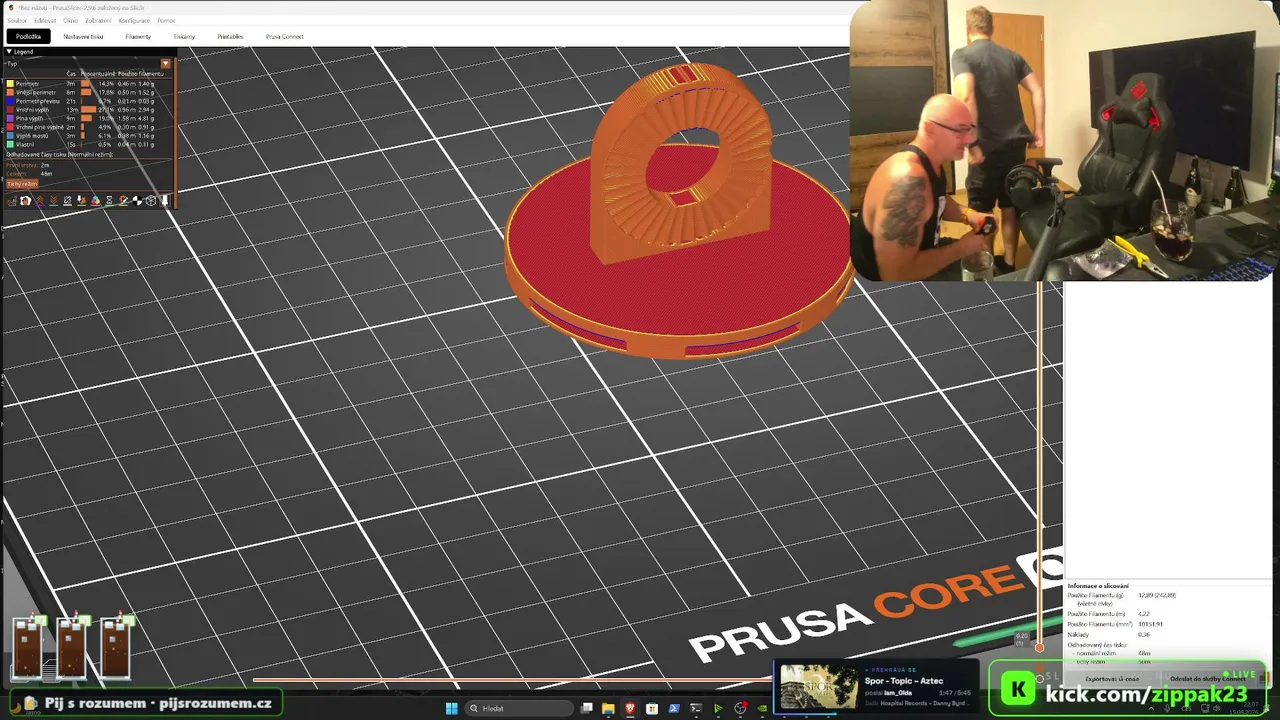Click the Použito filamentu column header
The width and height of the screenshot is (1280, 720).
140,74
